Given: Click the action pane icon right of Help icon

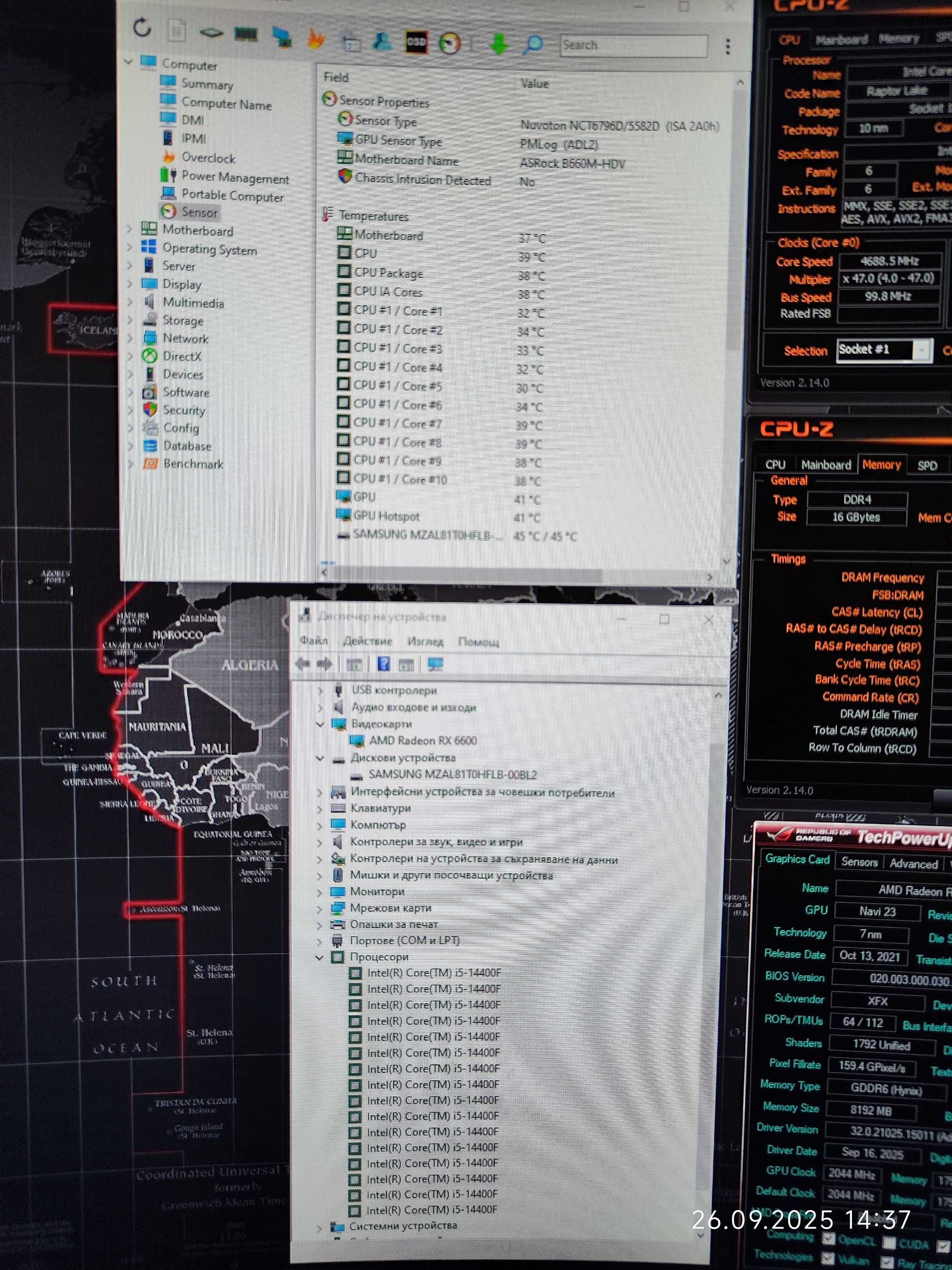Looking at the screenshot, I should click(x=407, y=665).
